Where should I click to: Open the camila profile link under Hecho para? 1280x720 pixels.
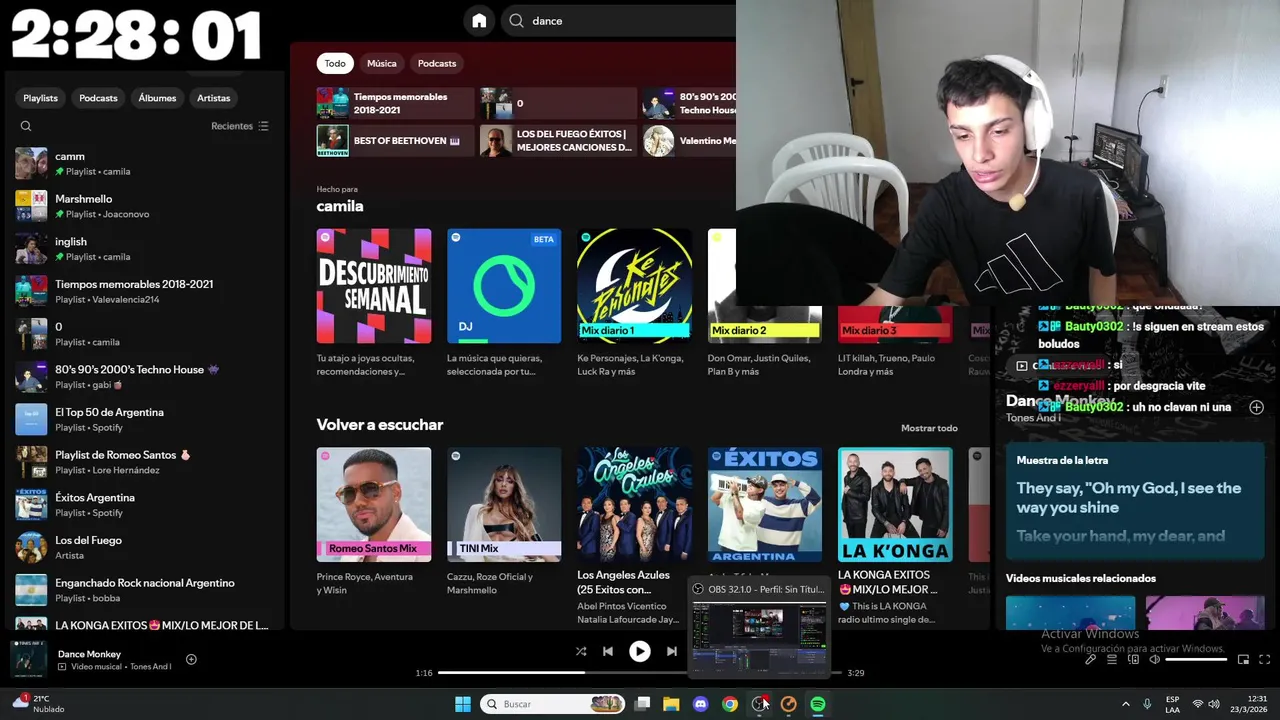pyautogui.click(x=340, y=206)
